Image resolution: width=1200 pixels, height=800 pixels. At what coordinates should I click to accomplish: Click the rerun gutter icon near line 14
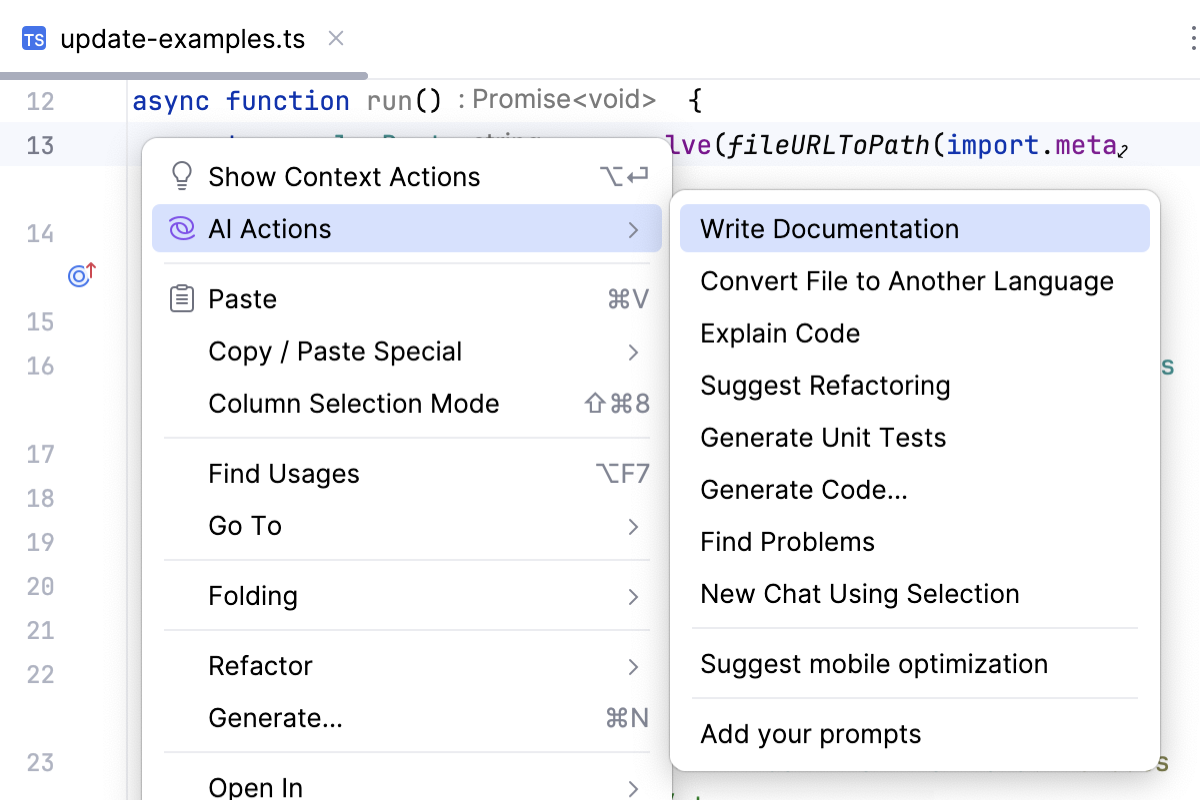click(80, 276)
